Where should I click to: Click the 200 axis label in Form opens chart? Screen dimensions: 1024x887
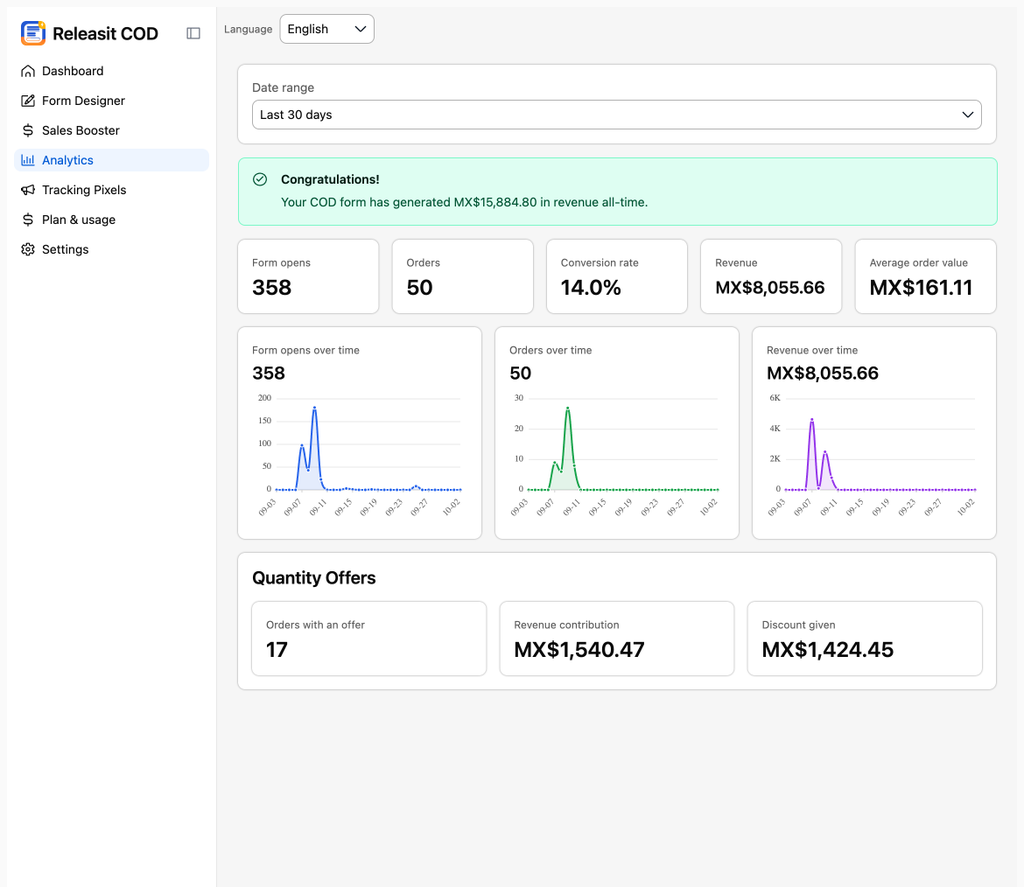264,398
